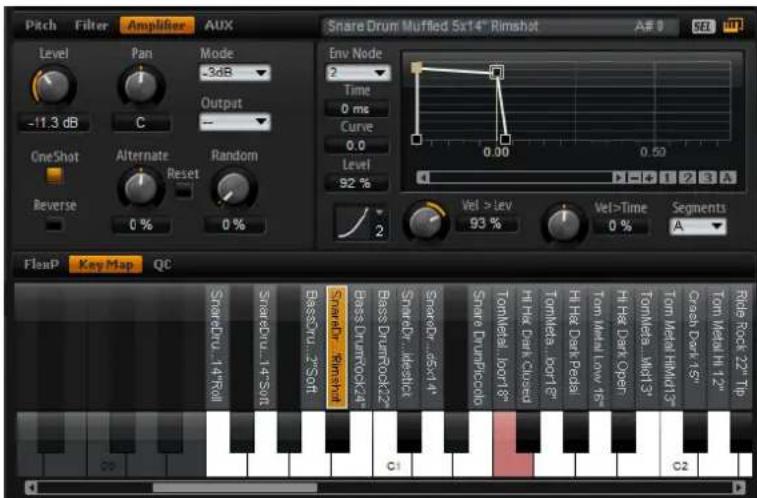Select the highlighted envelope node 2
This screenshot has width=757, height=498.
point(496,72)
